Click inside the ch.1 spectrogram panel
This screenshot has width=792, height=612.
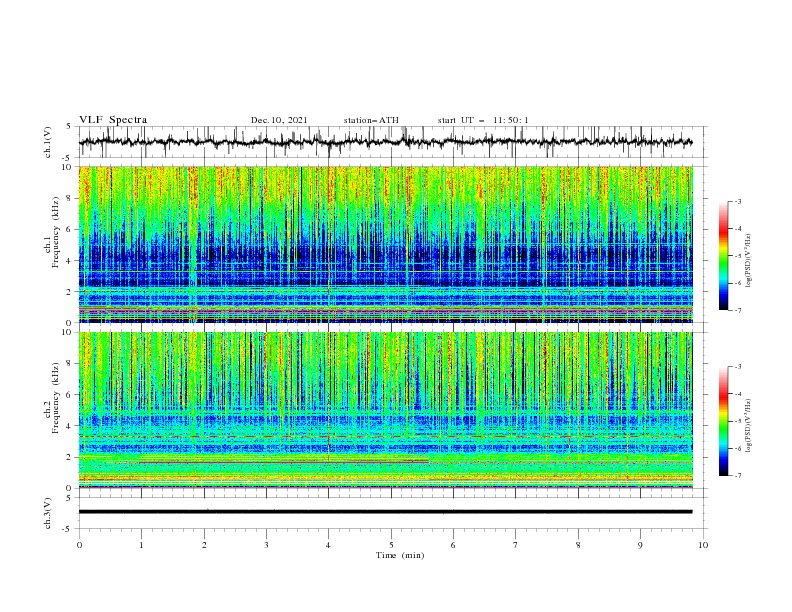385,244
